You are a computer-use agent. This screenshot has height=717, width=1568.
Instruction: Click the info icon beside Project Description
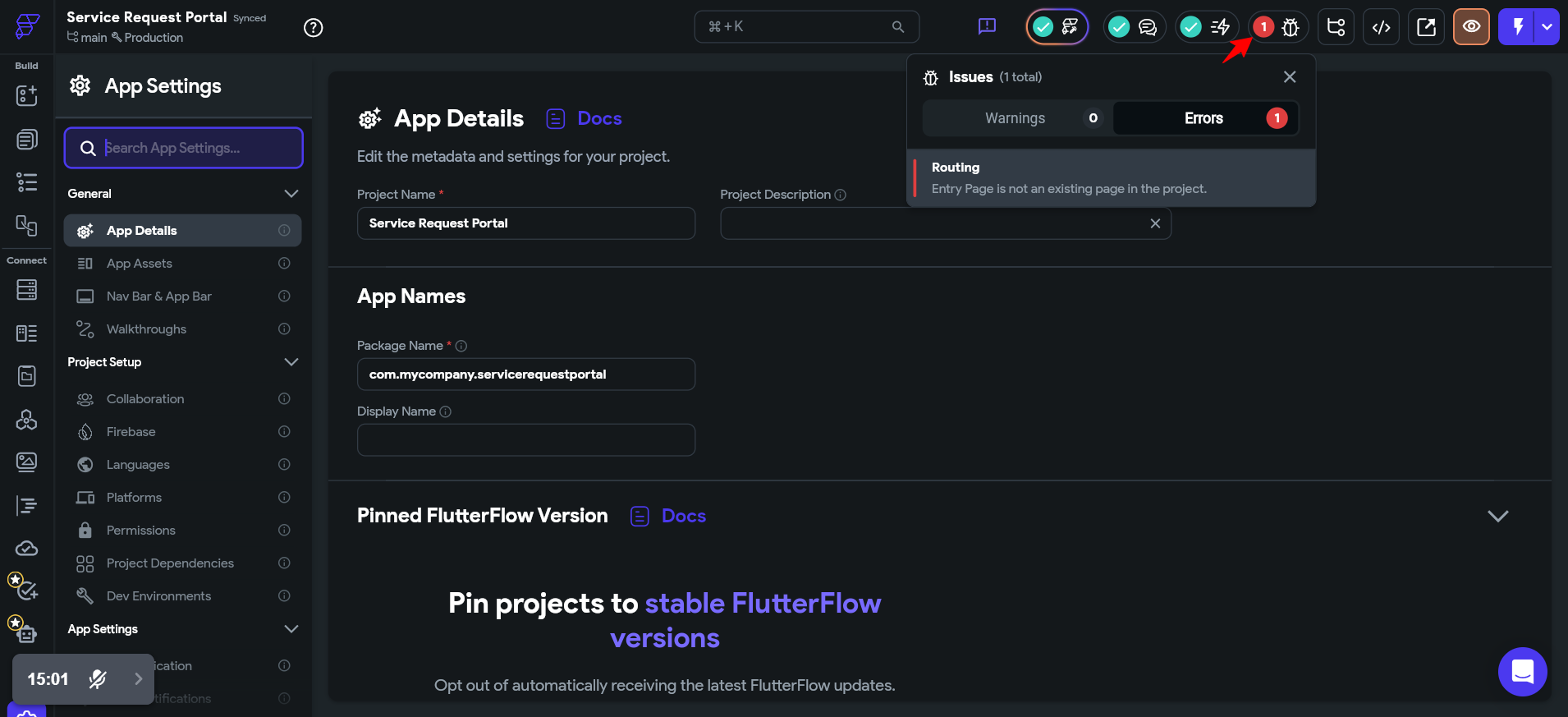(841, 195)
